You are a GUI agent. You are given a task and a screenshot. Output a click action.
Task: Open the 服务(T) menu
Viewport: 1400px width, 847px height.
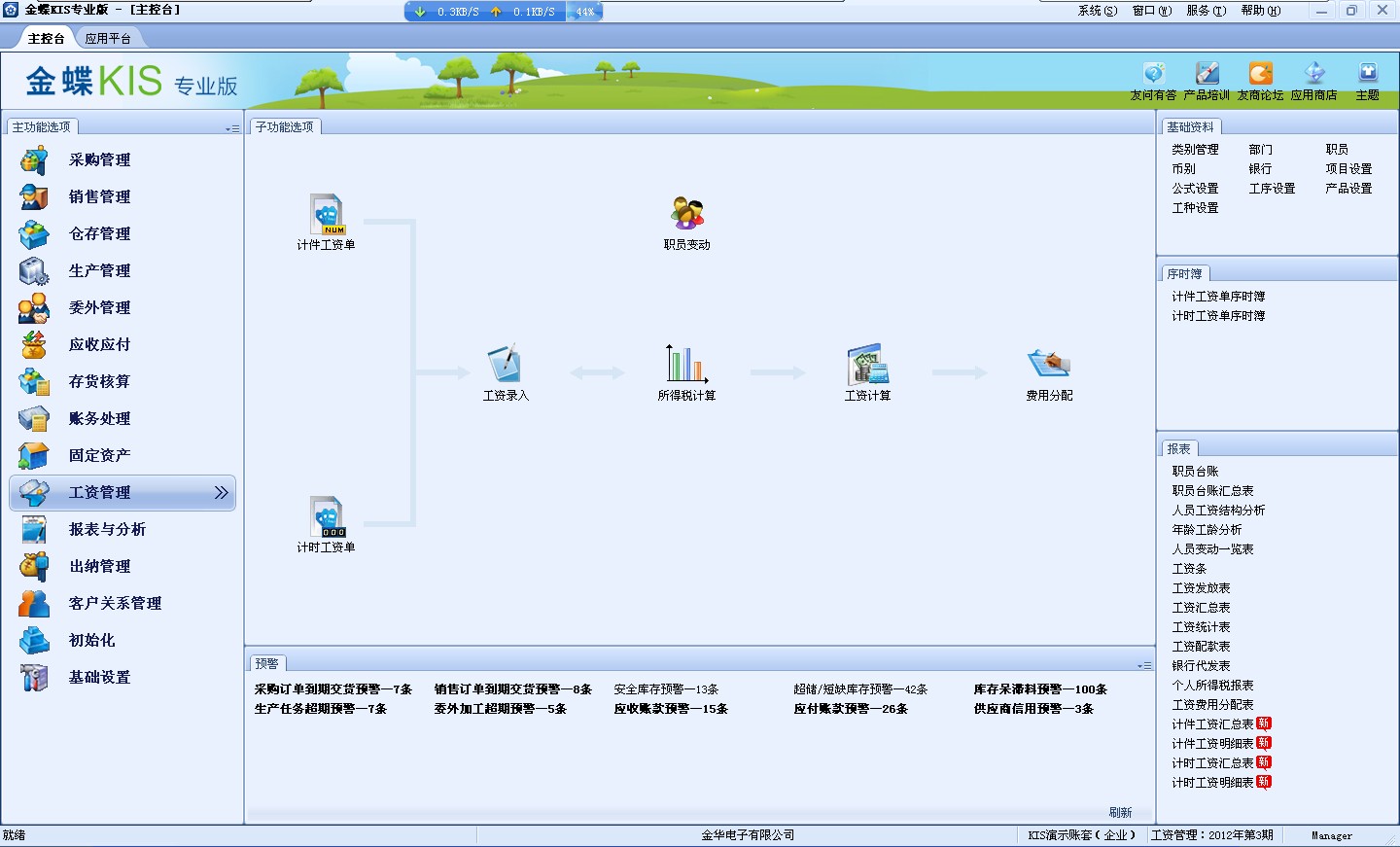(x=1207, y=11)
